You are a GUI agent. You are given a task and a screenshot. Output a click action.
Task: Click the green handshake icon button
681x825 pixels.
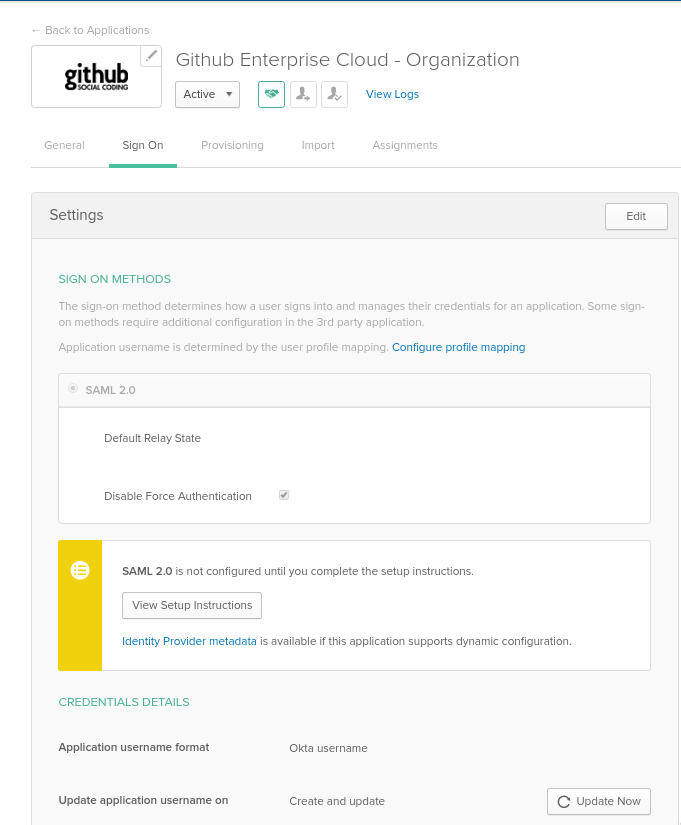pyautogui.click(x=272, y=94)
